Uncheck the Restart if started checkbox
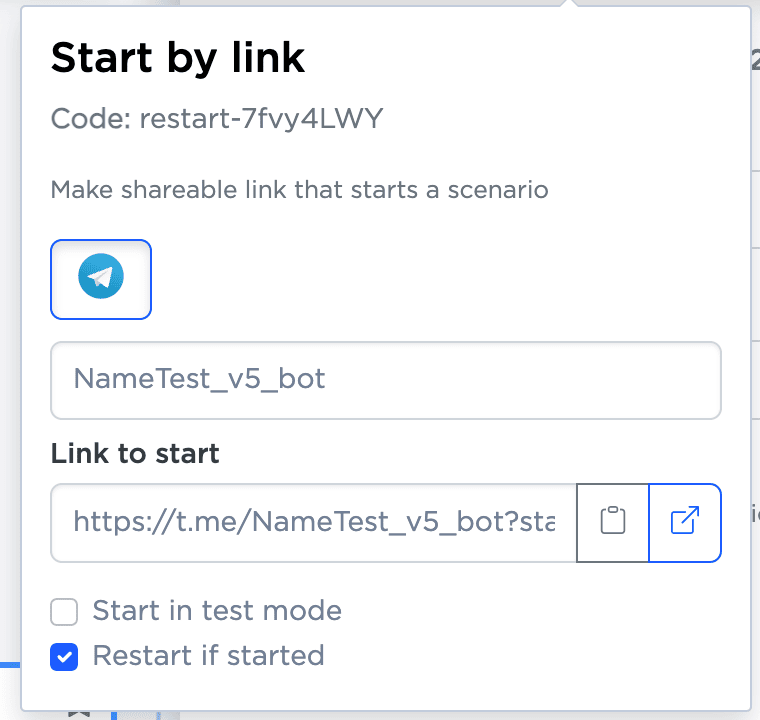The image size is (760, 720). point(65,657)
